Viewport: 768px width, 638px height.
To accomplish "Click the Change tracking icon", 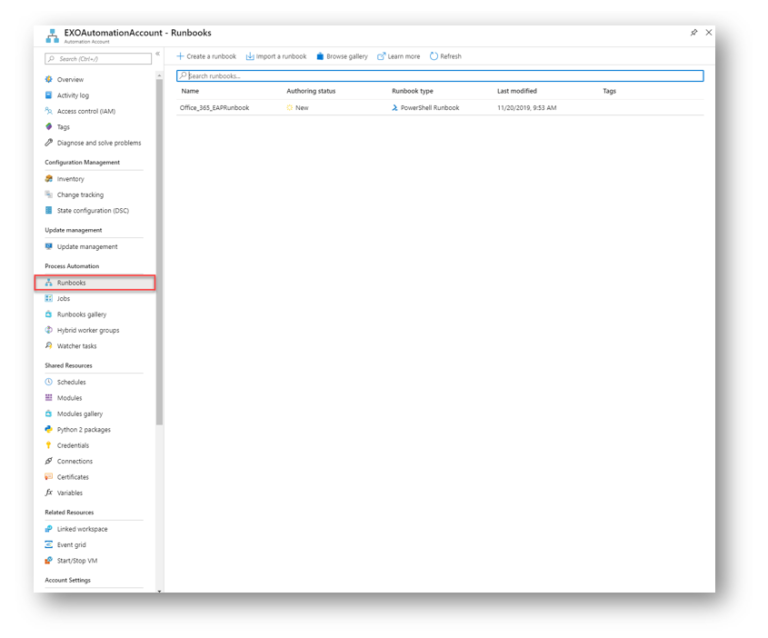I will (48, 194).
